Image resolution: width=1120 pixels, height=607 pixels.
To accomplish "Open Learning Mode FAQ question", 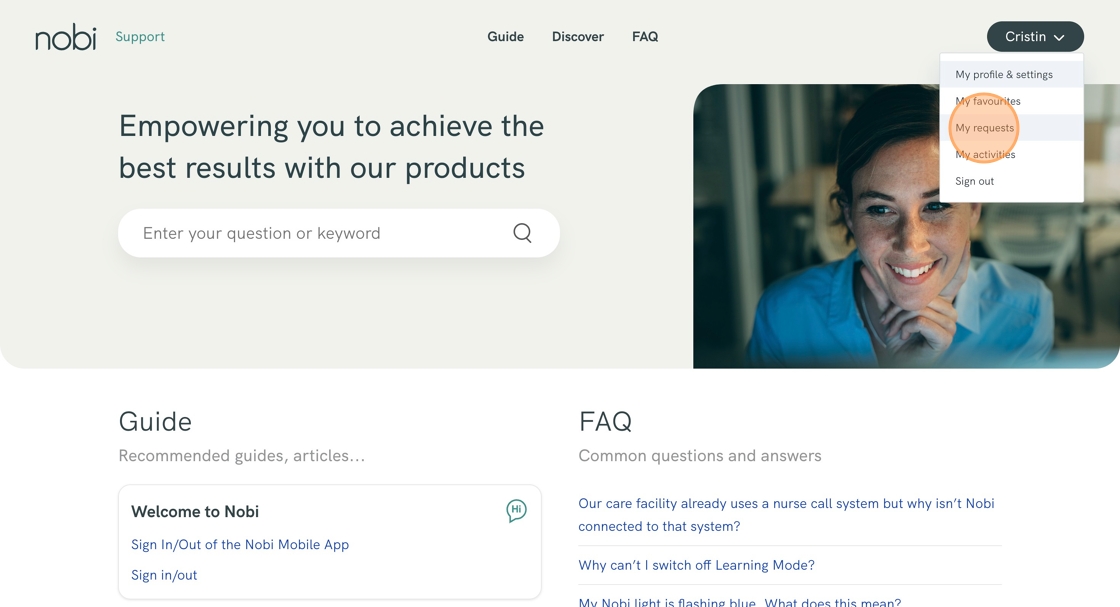I will coord(696,565).
